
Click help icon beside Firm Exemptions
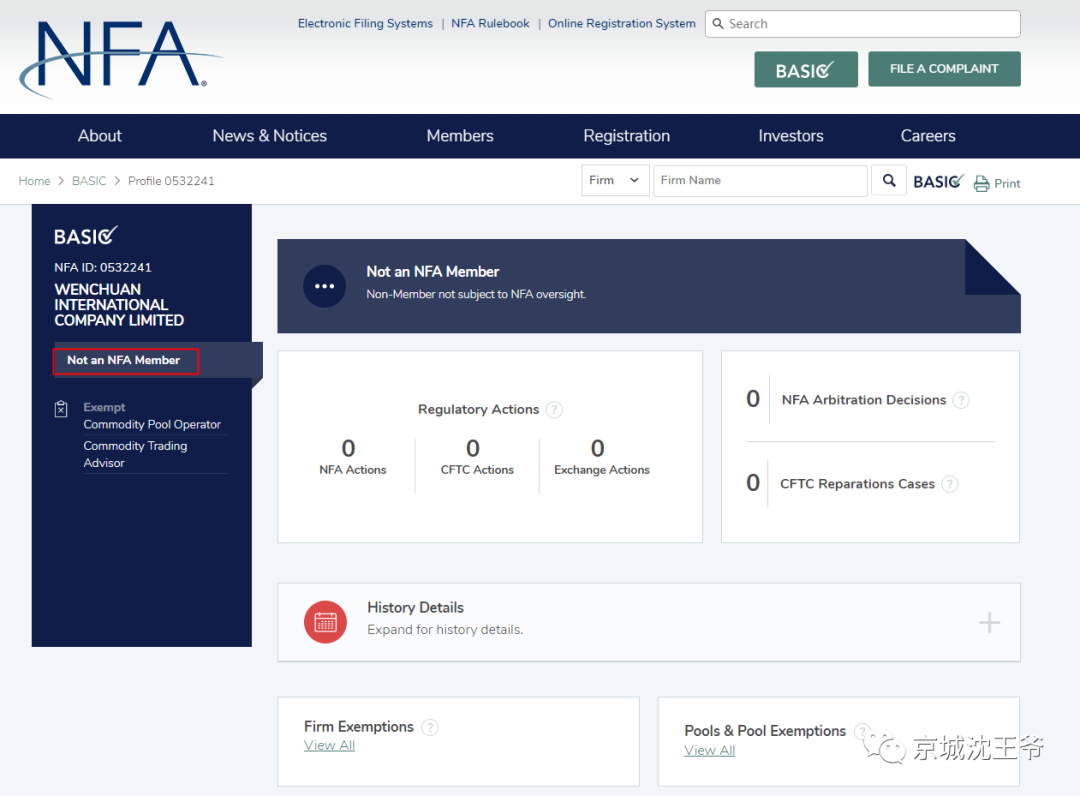430,727
